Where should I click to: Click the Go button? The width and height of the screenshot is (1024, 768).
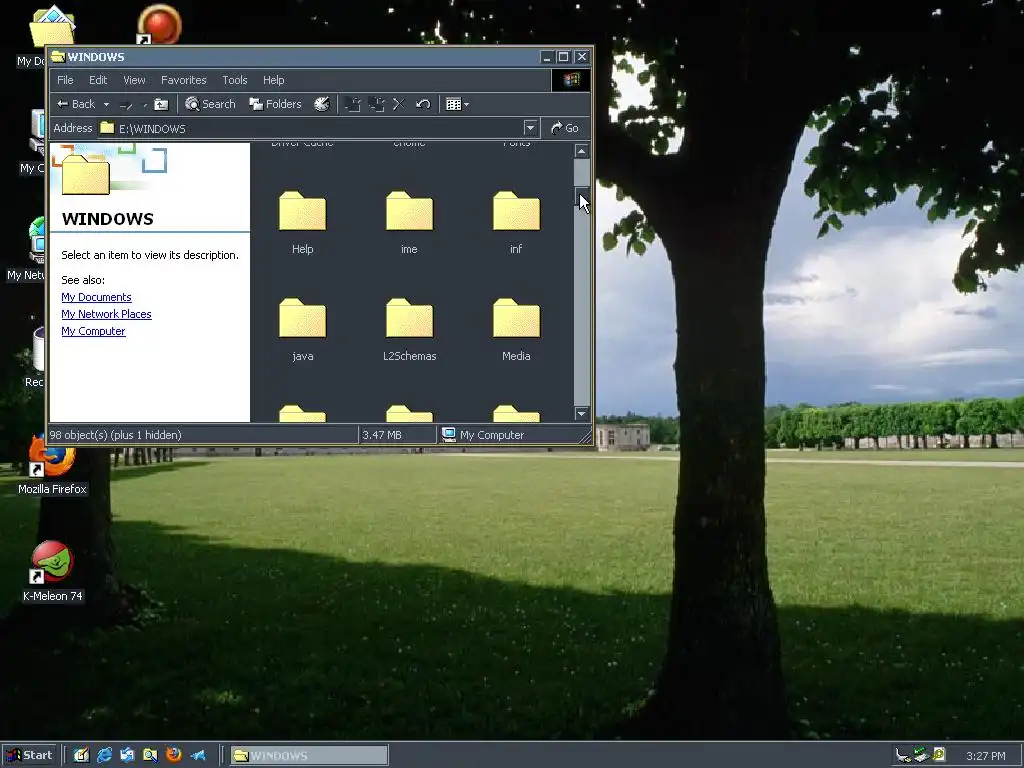click(x=565, y=128)
